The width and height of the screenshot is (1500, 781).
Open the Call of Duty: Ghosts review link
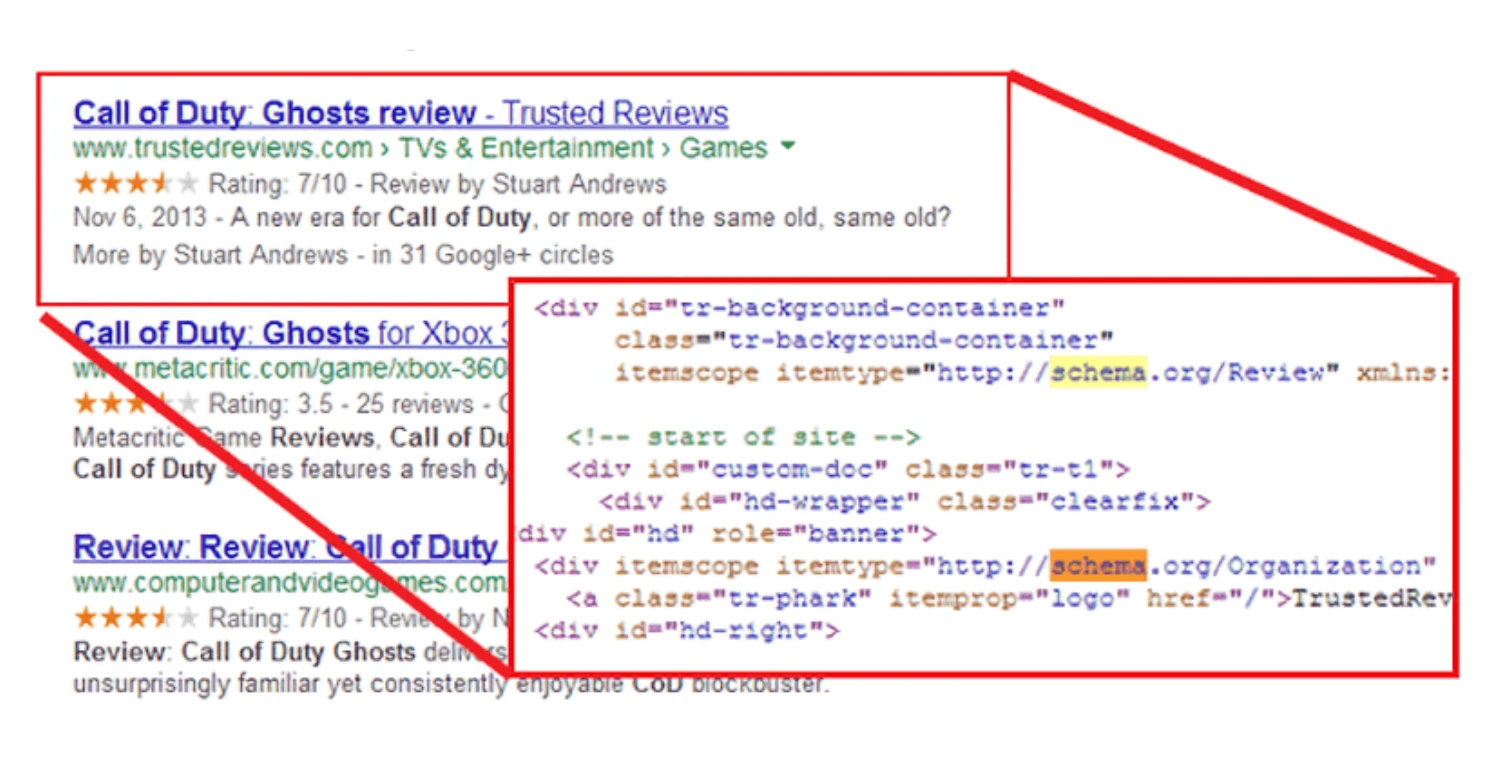401,113
